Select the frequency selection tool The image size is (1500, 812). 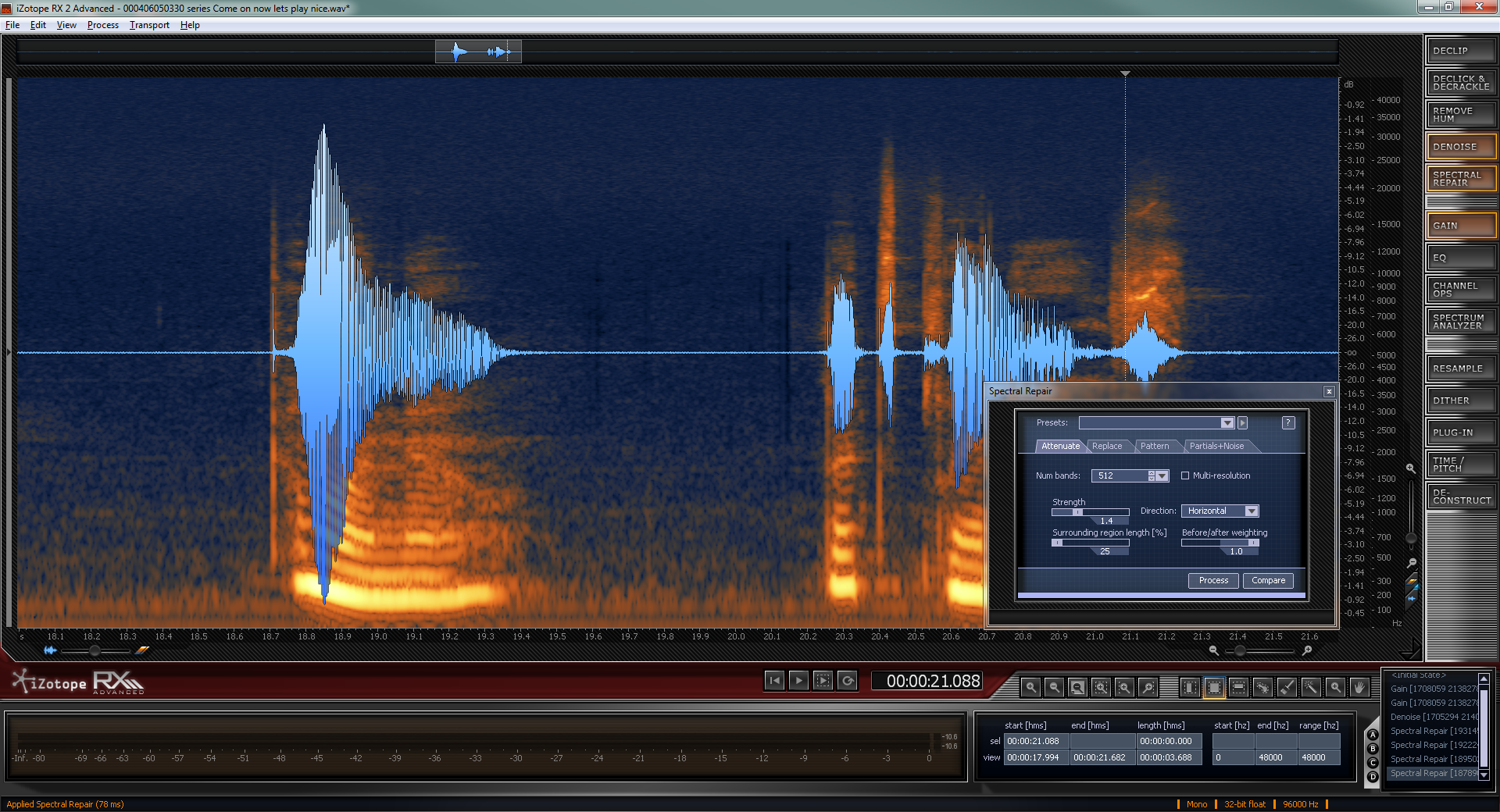pyautogui.click(x=1238, y=687)
